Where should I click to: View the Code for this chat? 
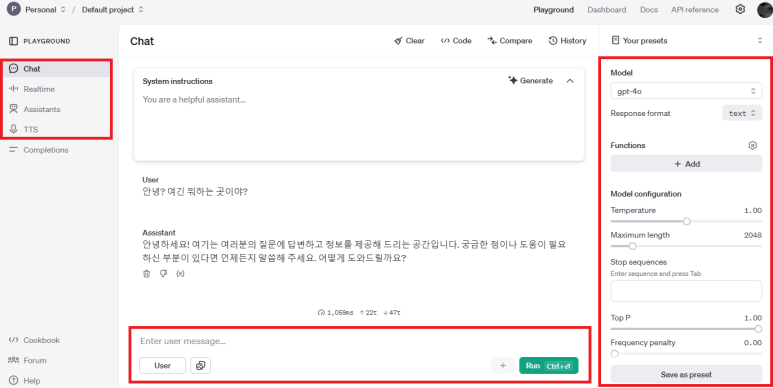(x=456, y=41)
